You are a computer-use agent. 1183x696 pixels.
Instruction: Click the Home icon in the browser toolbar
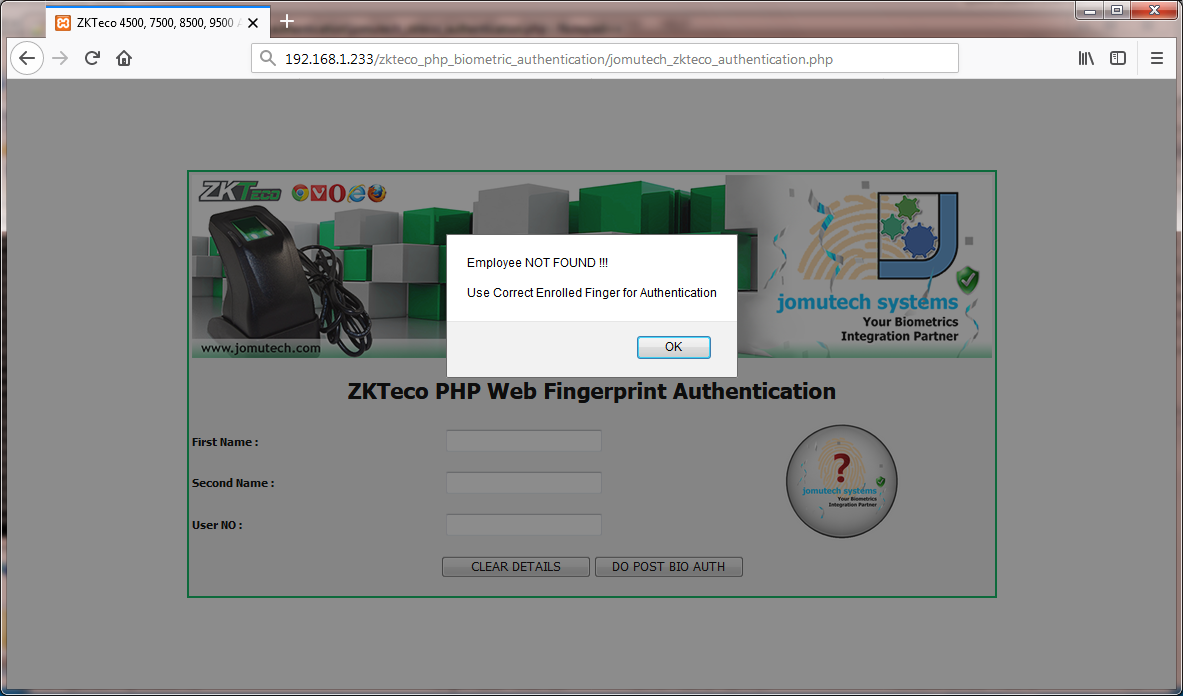coord(122,58)
